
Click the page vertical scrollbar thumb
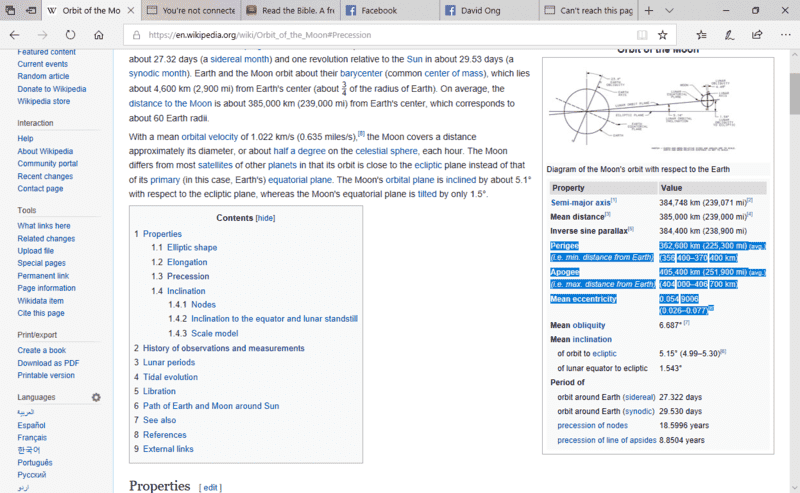pyautogui.click(x=795, y=93)
